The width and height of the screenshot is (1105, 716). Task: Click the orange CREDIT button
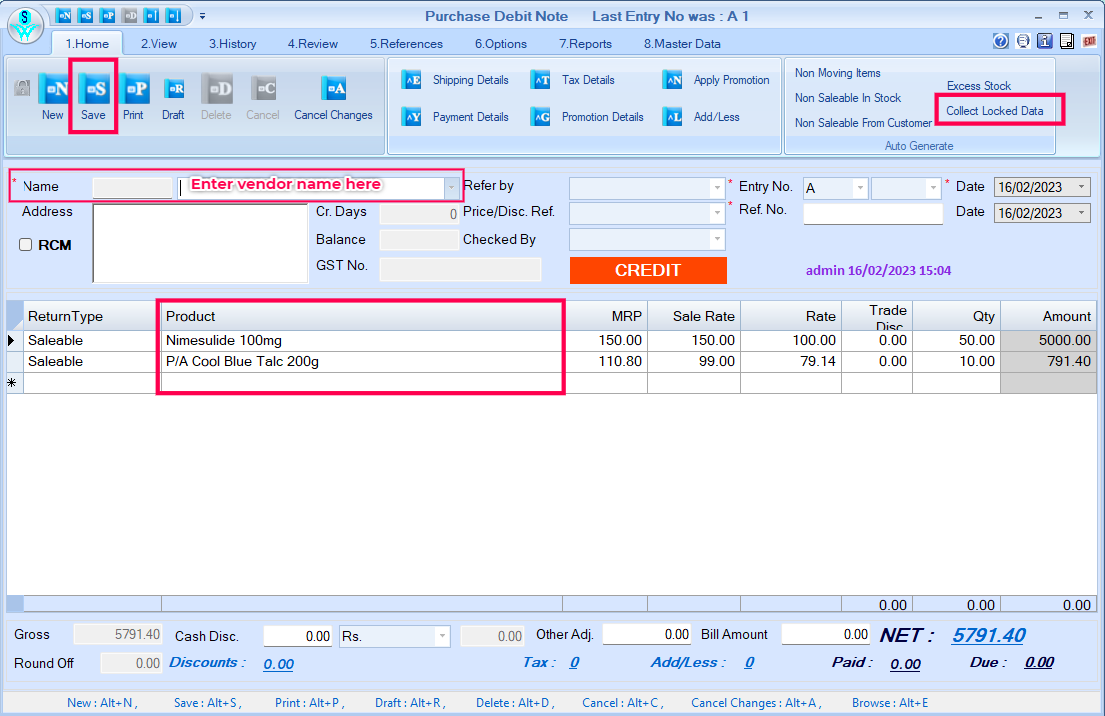coord(648,271)
